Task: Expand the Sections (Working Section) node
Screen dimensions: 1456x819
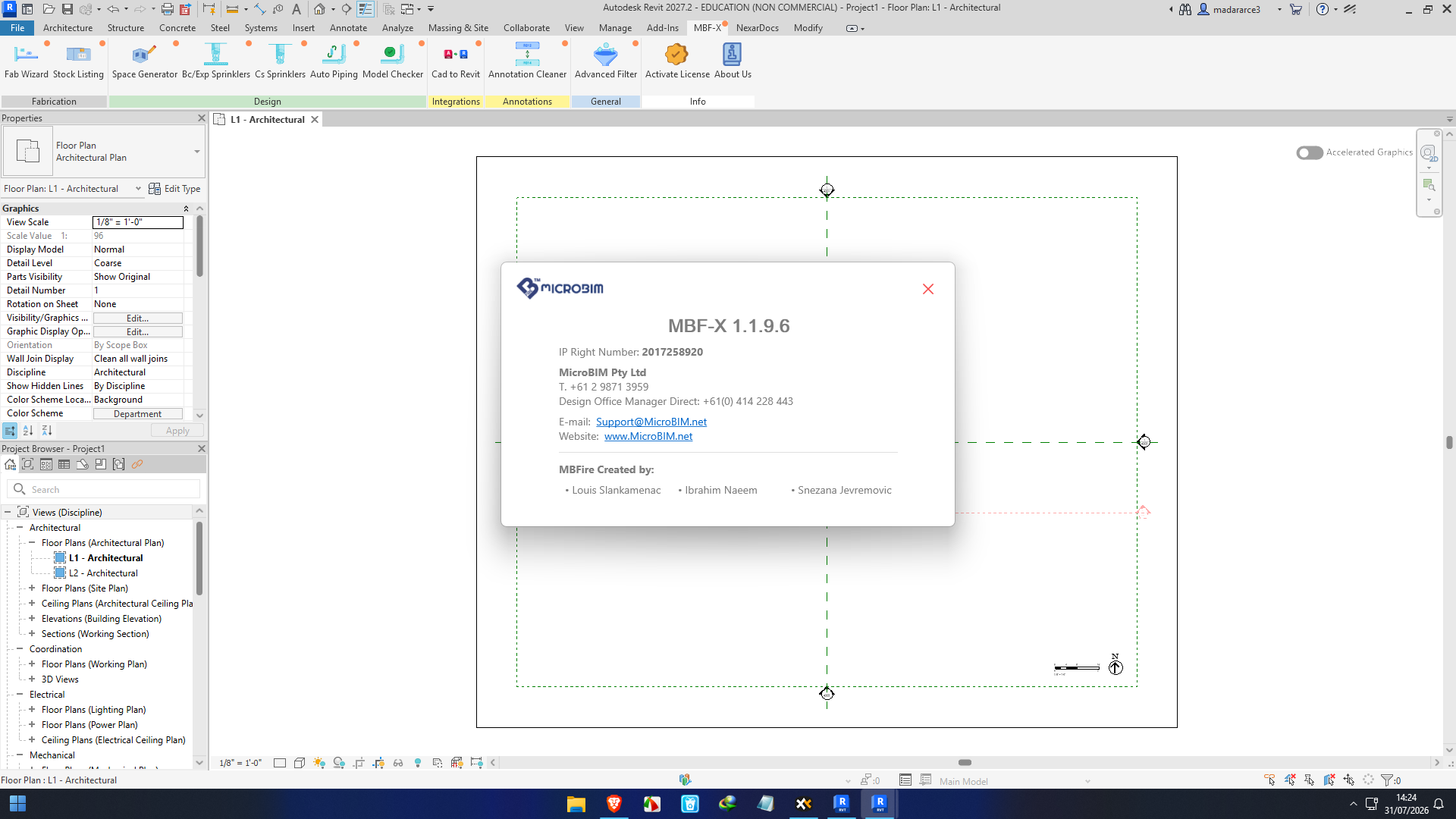Action: 32,633
